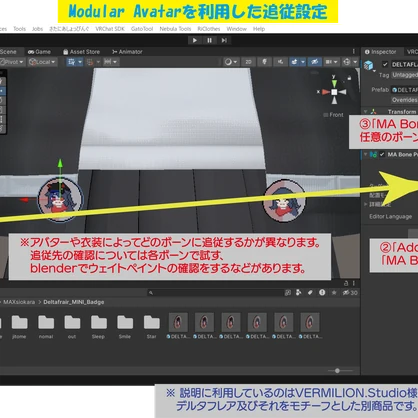The width and height of the screenshot is (418, 418).
Task: Click the MAXsiokara breadcrumb
Action: tap(19, 302)
